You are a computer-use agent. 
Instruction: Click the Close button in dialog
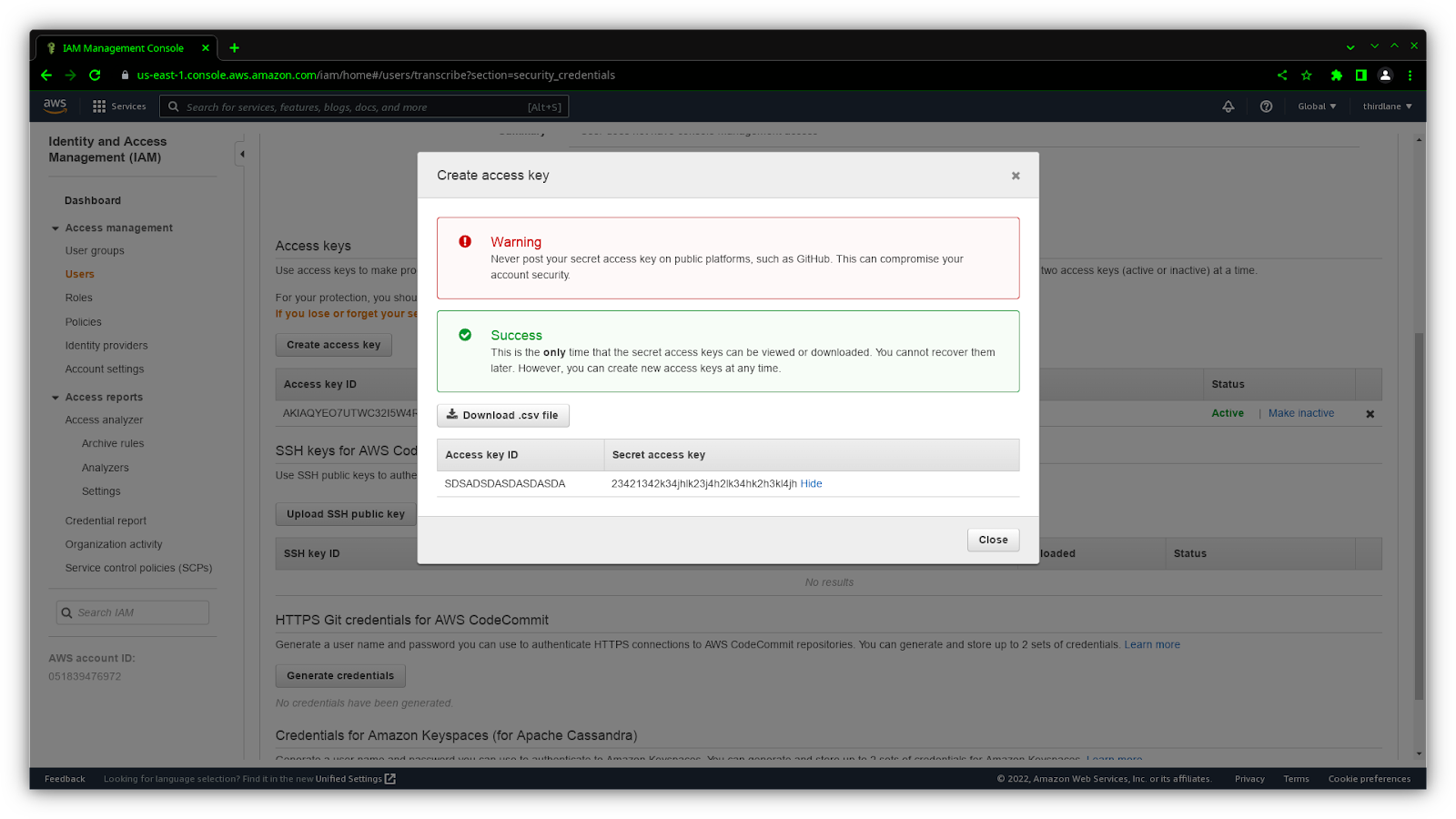tap(993, 540)
